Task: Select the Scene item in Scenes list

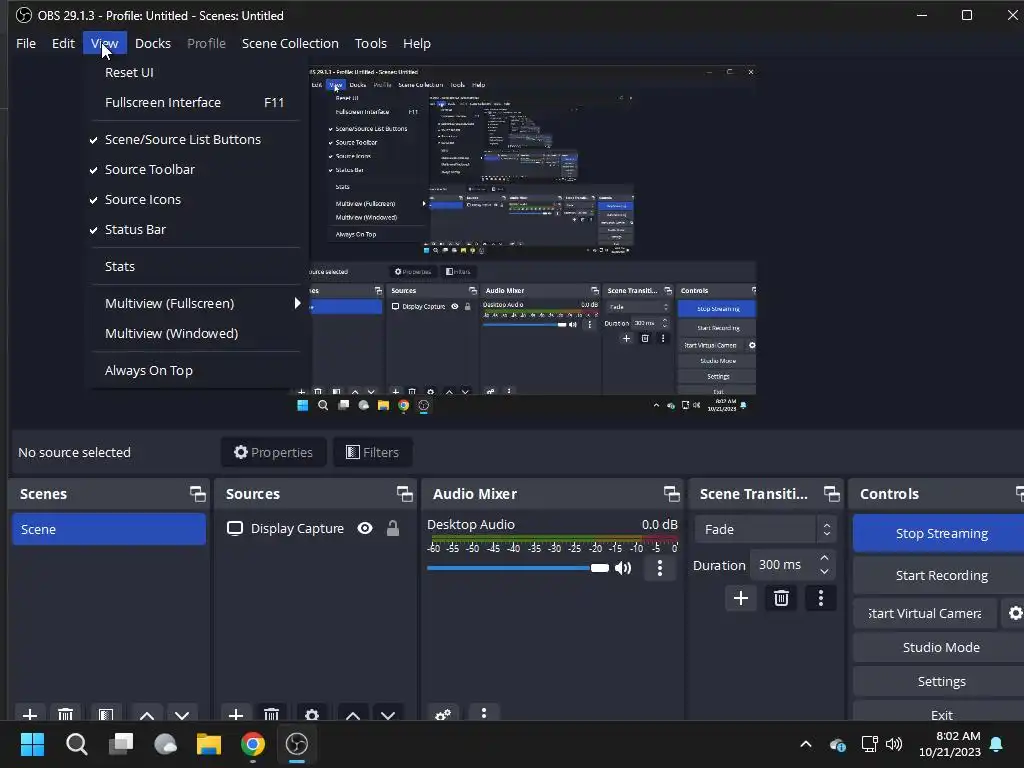Action: (109, 529)
